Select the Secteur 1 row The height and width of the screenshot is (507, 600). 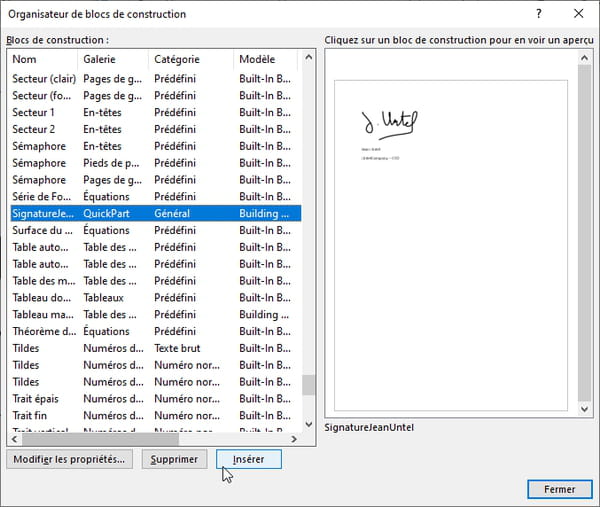pyautogui.click(x=156, y=112)
